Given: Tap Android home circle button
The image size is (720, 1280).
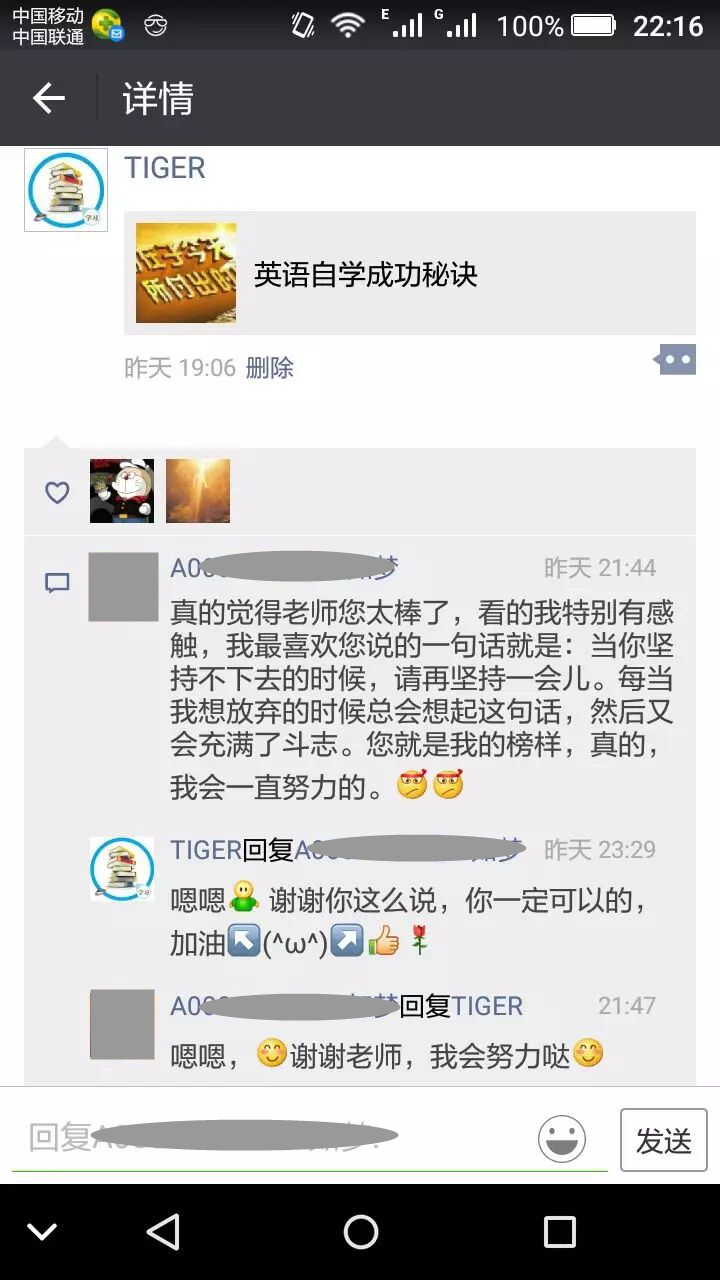Looking at the screenshot, I should [361, 1232].
